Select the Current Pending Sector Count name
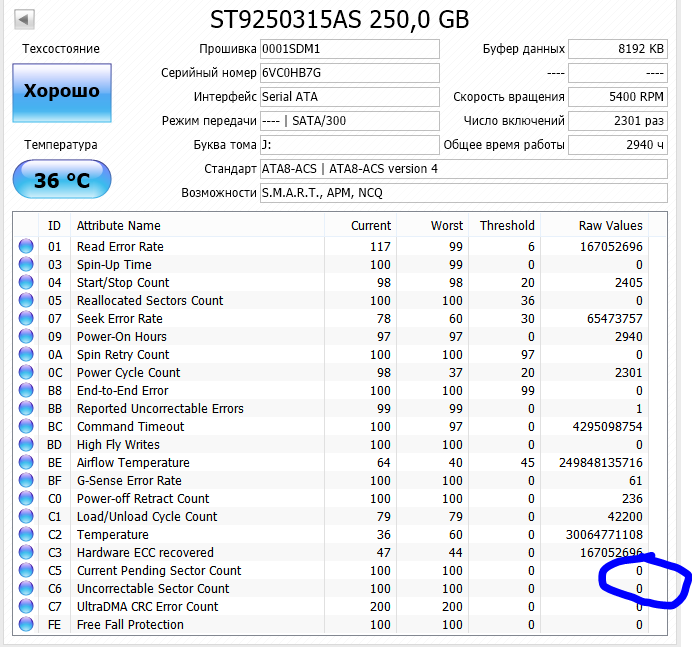The height and width of the screenshot is (647, 692). click(159, 571)
